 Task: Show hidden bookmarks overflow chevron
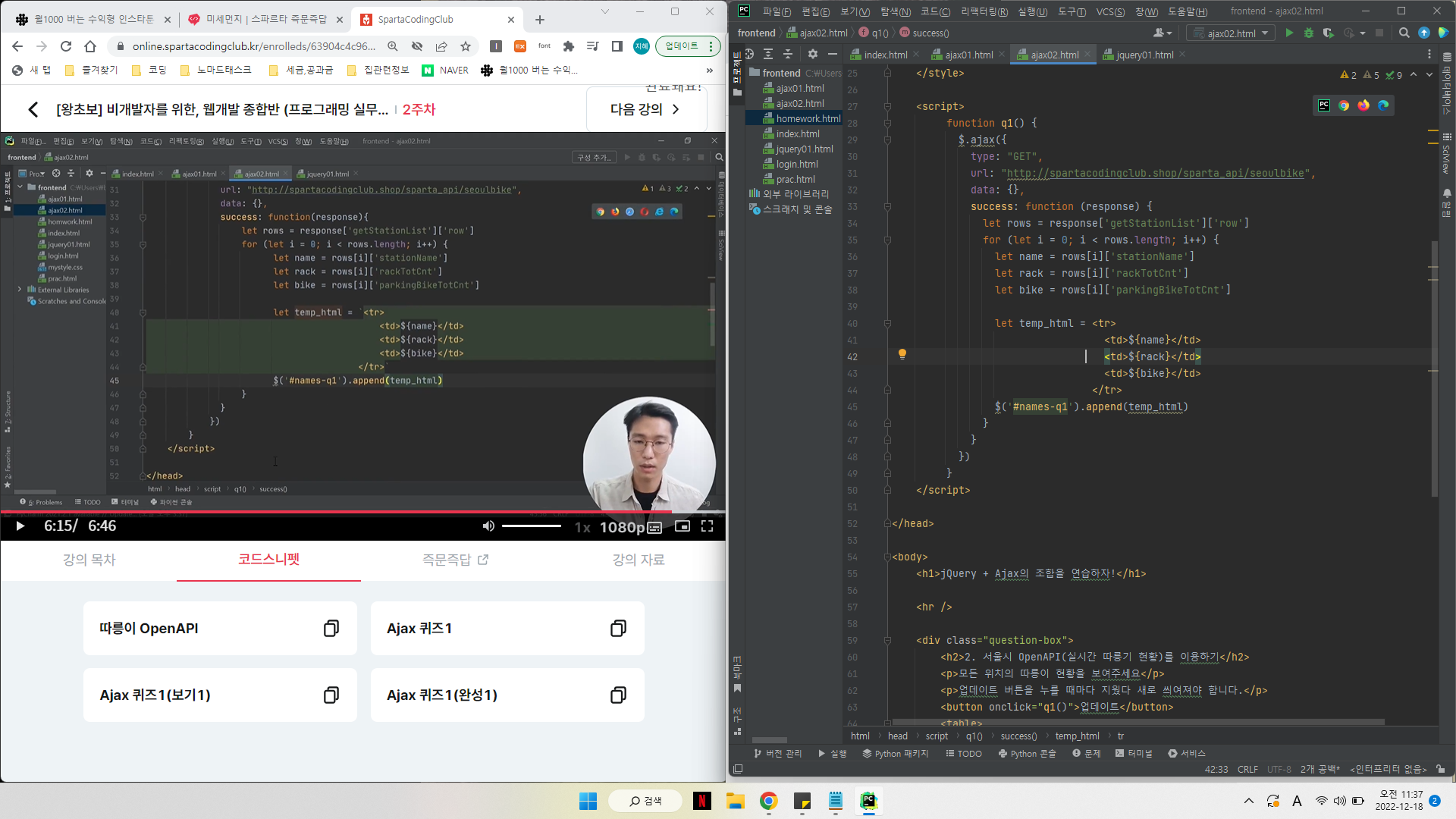[x=710, y=71]
